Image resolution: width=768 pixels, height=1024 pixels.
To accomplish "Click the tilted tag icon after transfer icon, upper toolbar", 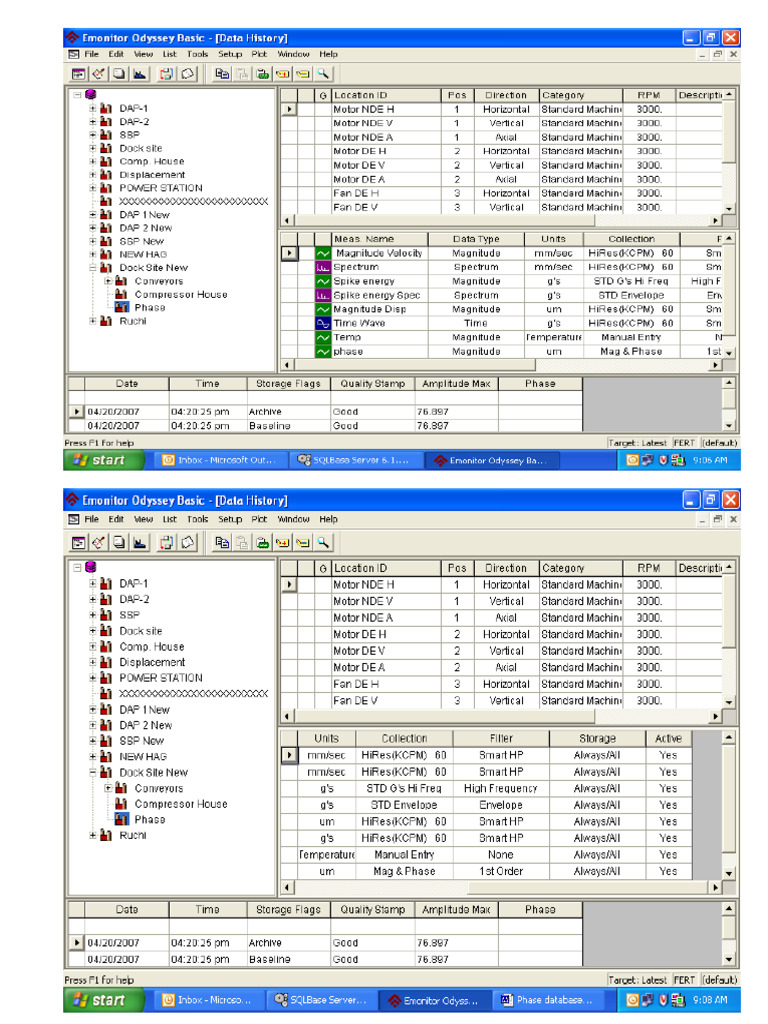I will coord(187,74).
